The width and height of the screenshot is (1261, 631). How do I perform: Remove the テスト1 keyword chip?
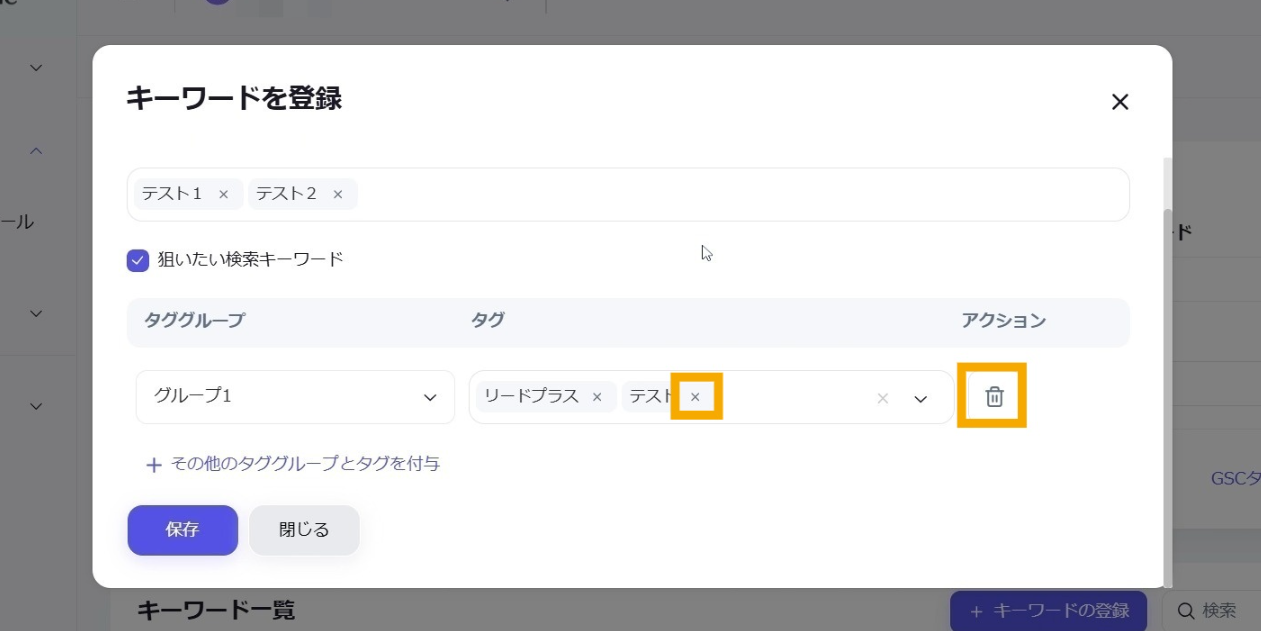pos(223,194)
